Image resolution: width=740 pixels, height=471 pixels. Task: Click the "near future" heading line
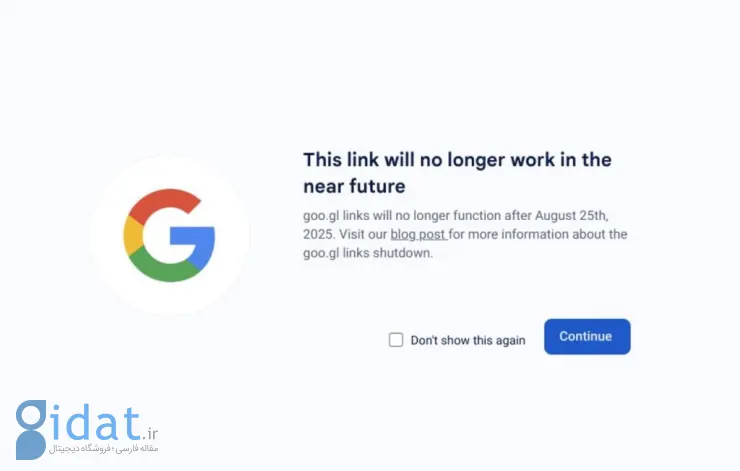click(354, 186)
